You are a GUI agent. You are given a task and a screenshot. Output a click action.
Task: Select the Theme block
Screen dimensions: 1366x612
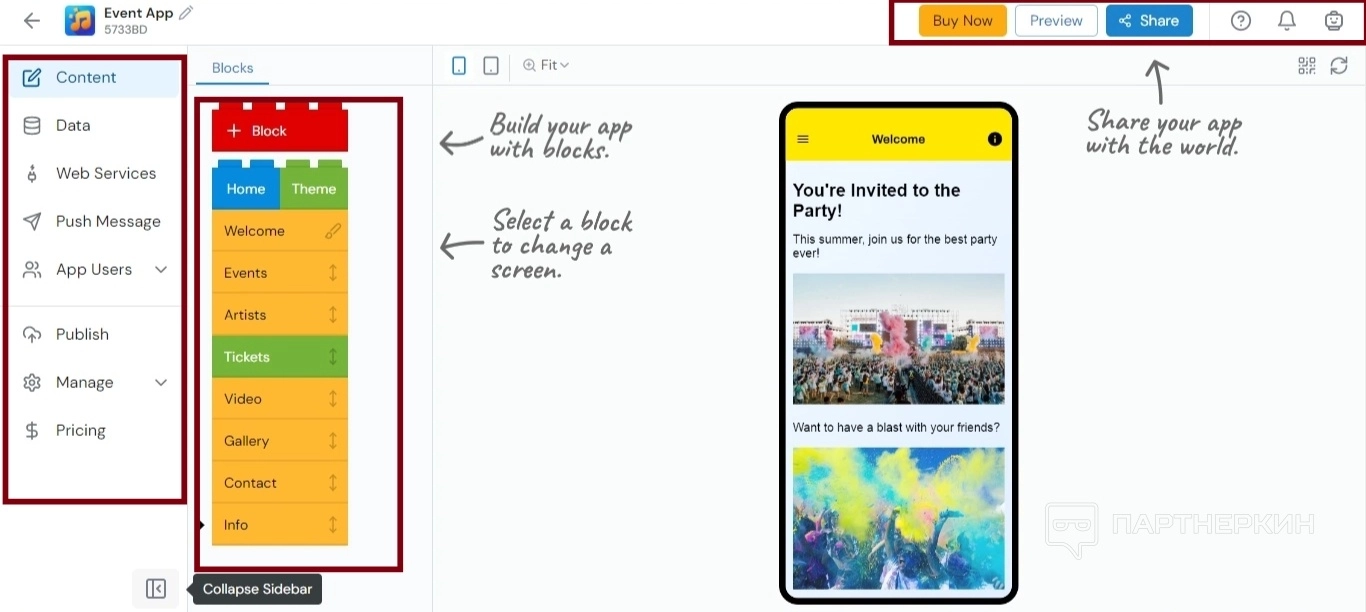314,188
